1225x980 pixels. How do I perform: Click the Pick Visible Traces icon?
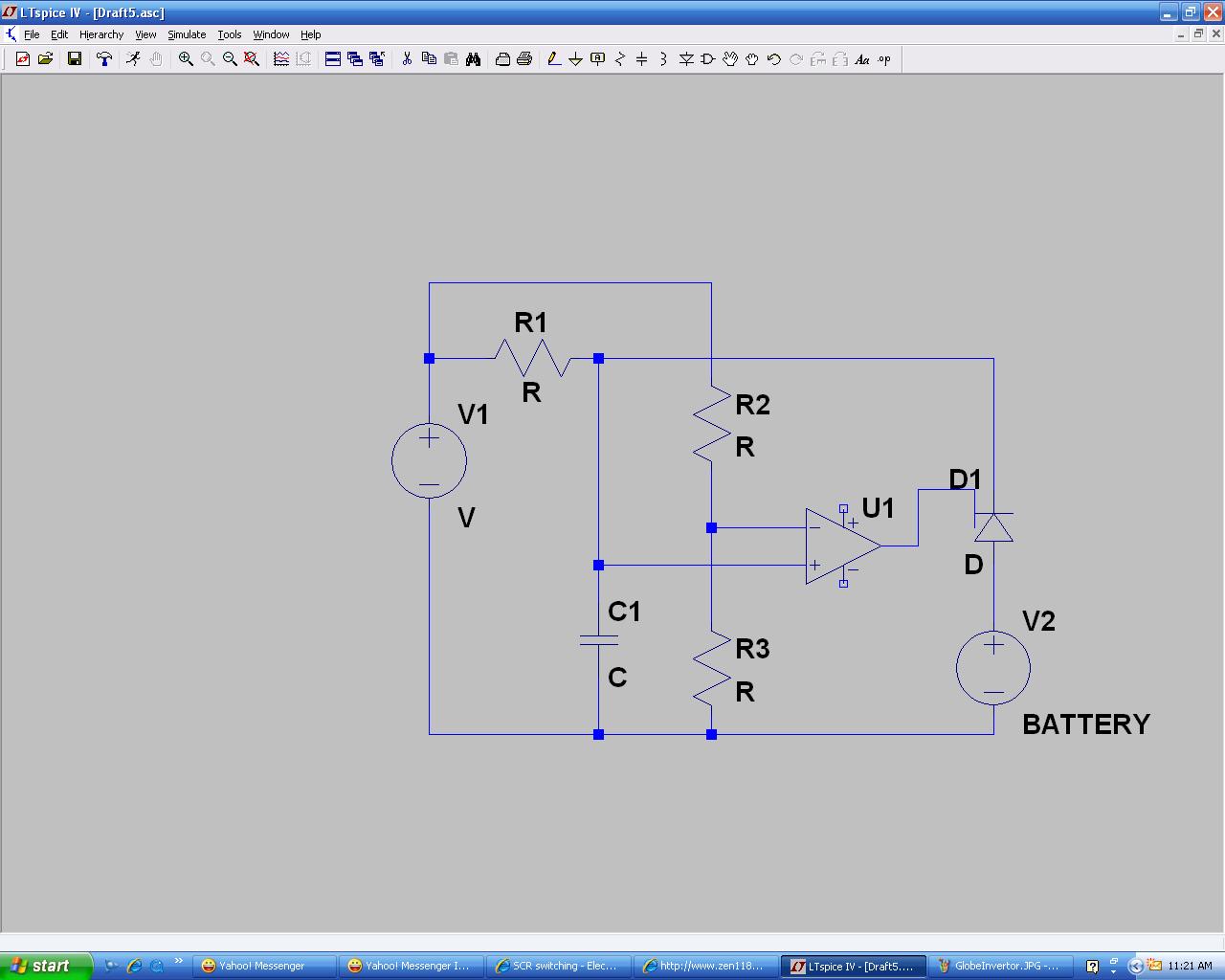tap(281, 59)
